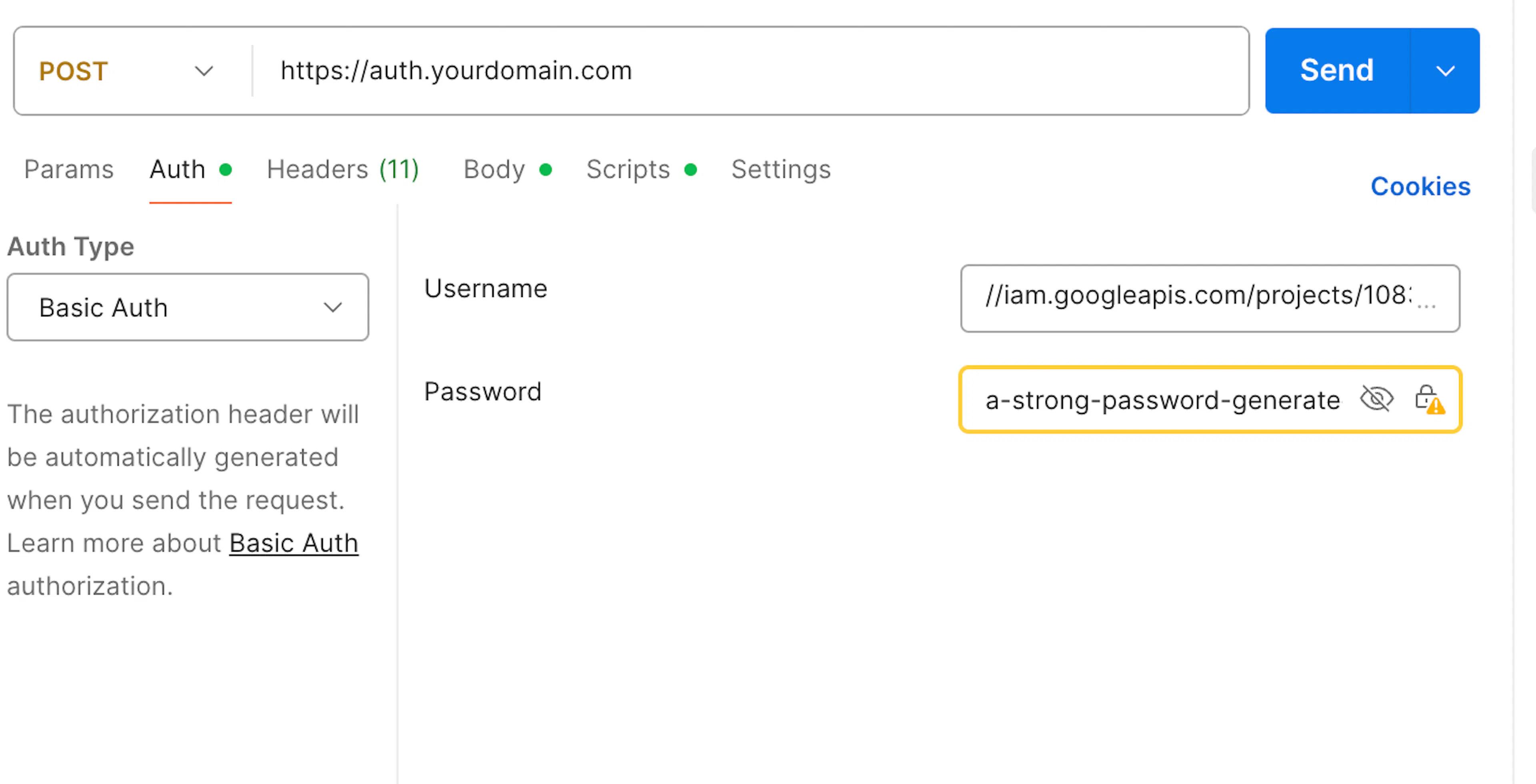Click the Password label text
Screen dimensions: 1536x784
[483, 392]
